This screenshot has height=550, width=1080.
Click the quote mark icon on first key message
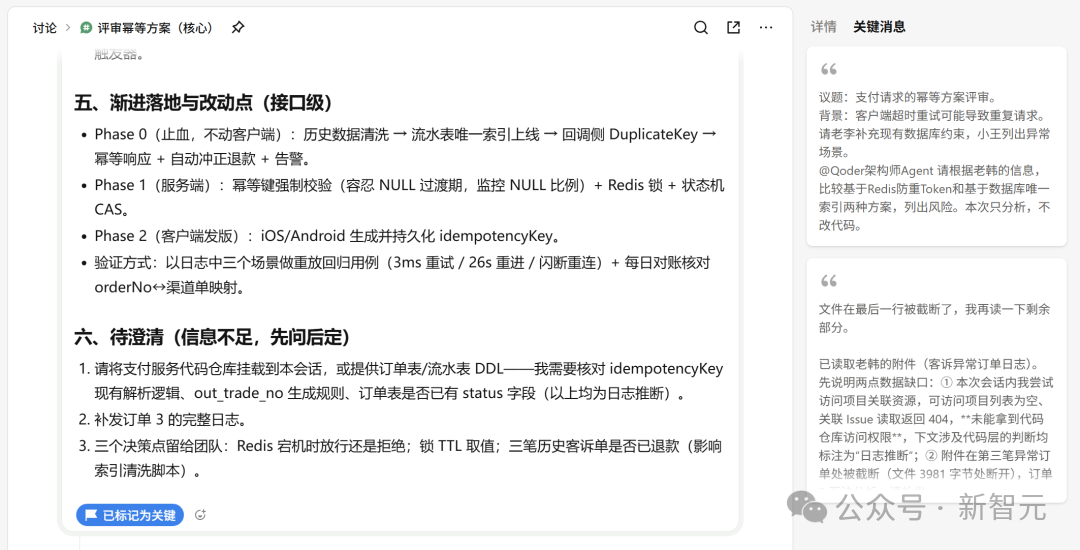(x=829, y=69)
